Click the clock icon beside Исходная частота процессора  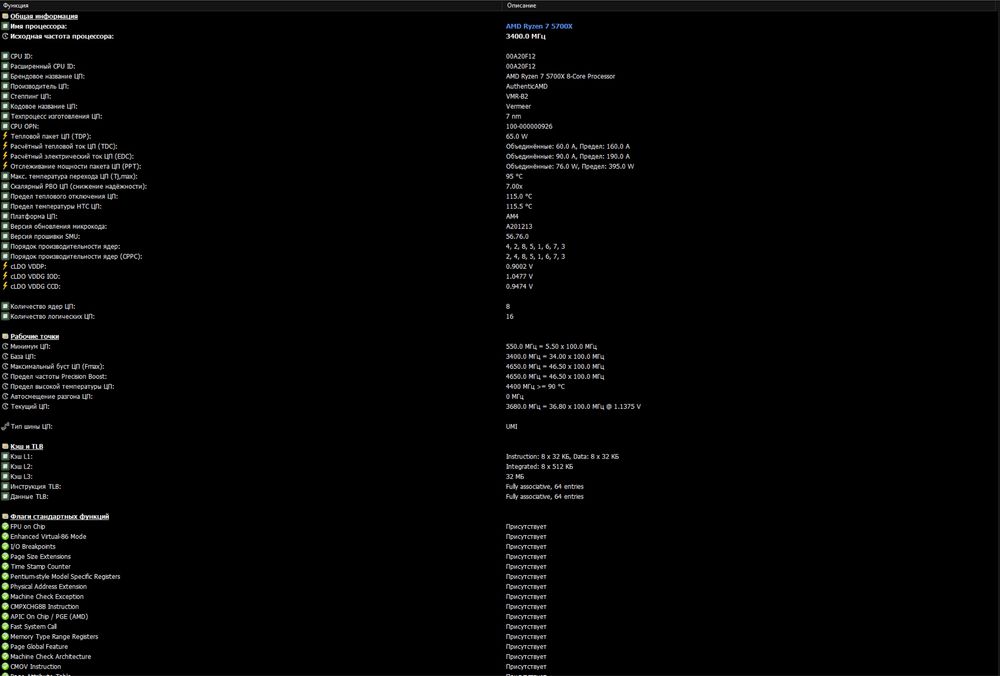pyautogui.click(x=5, y=36)
